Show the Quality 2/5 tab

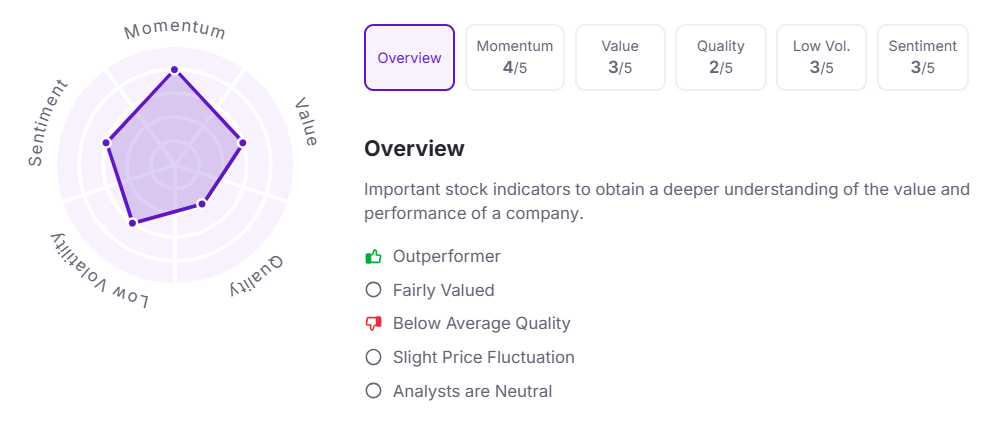721,58
